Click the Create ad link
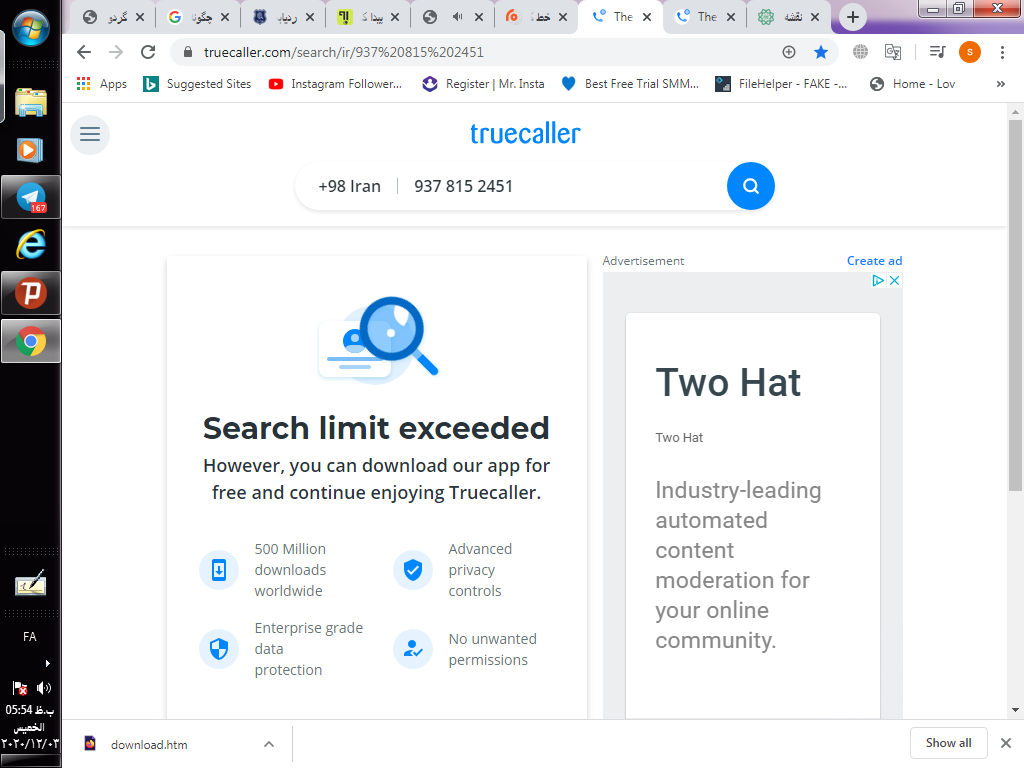Image resolution: width=1024 pixels, height=768 pixels. [x=874, y=261]
